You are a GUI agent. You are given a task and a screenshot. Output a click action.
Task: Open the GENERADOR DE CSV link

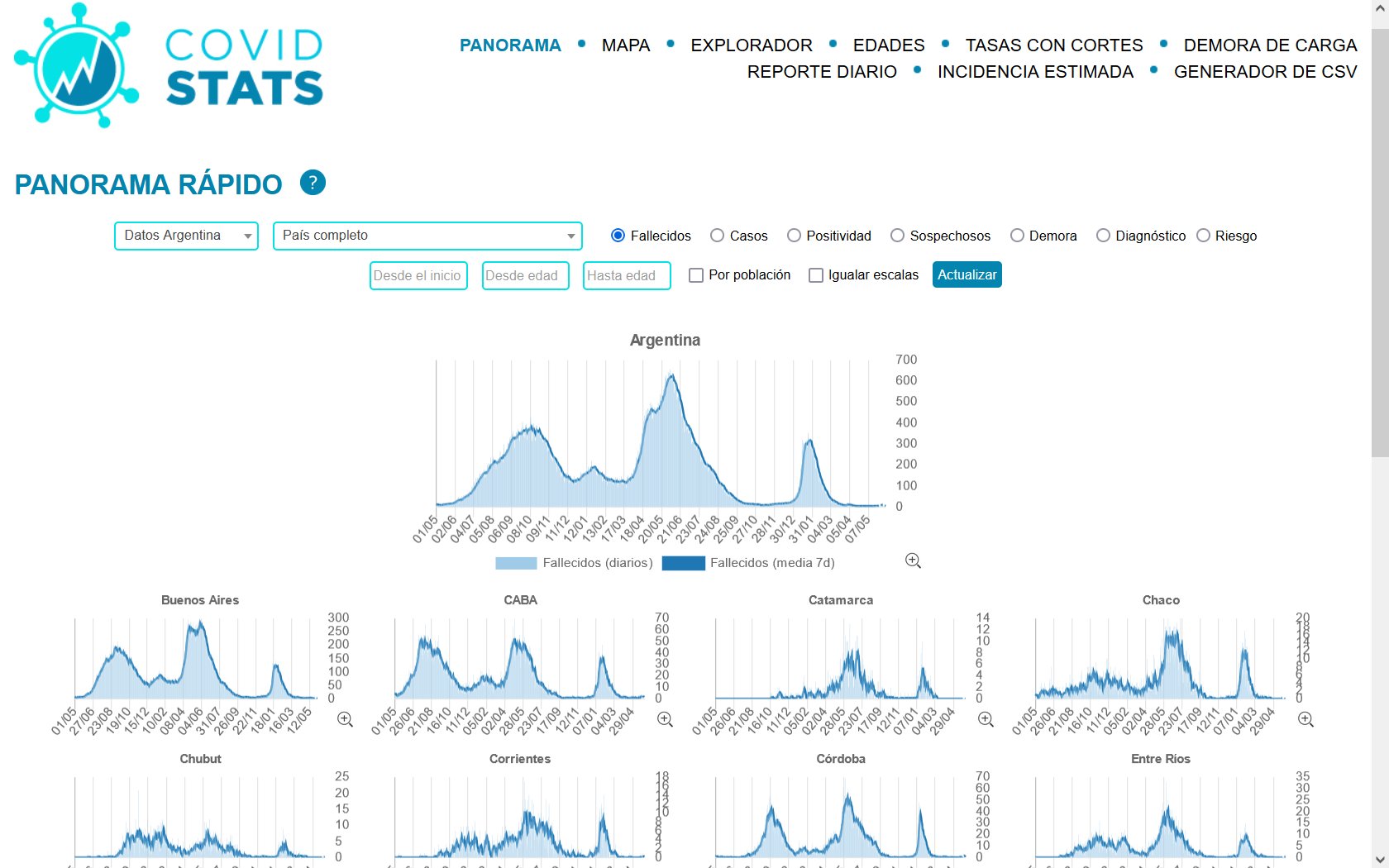(1265, 72)
